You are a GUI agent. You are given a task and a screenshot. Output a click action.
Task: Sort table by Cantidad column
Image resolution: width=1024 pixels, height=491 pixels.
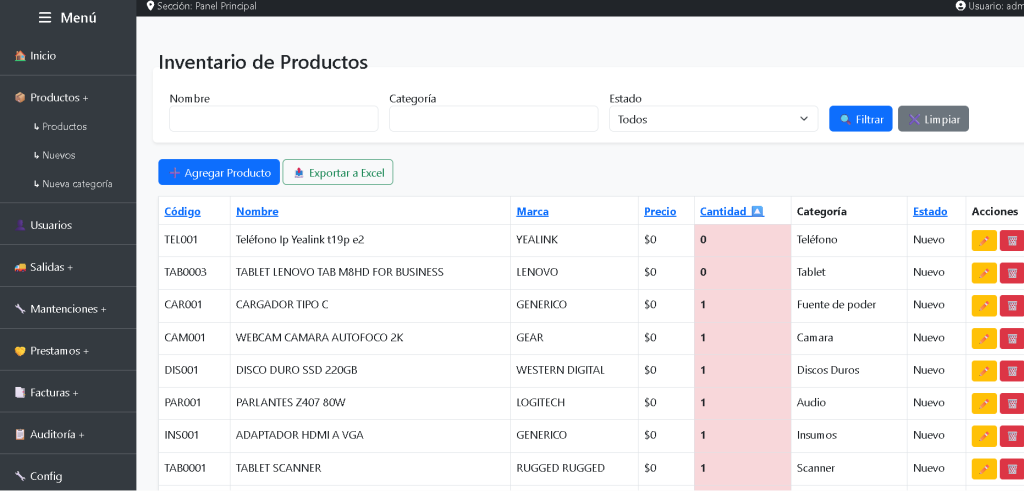point(731,212)
